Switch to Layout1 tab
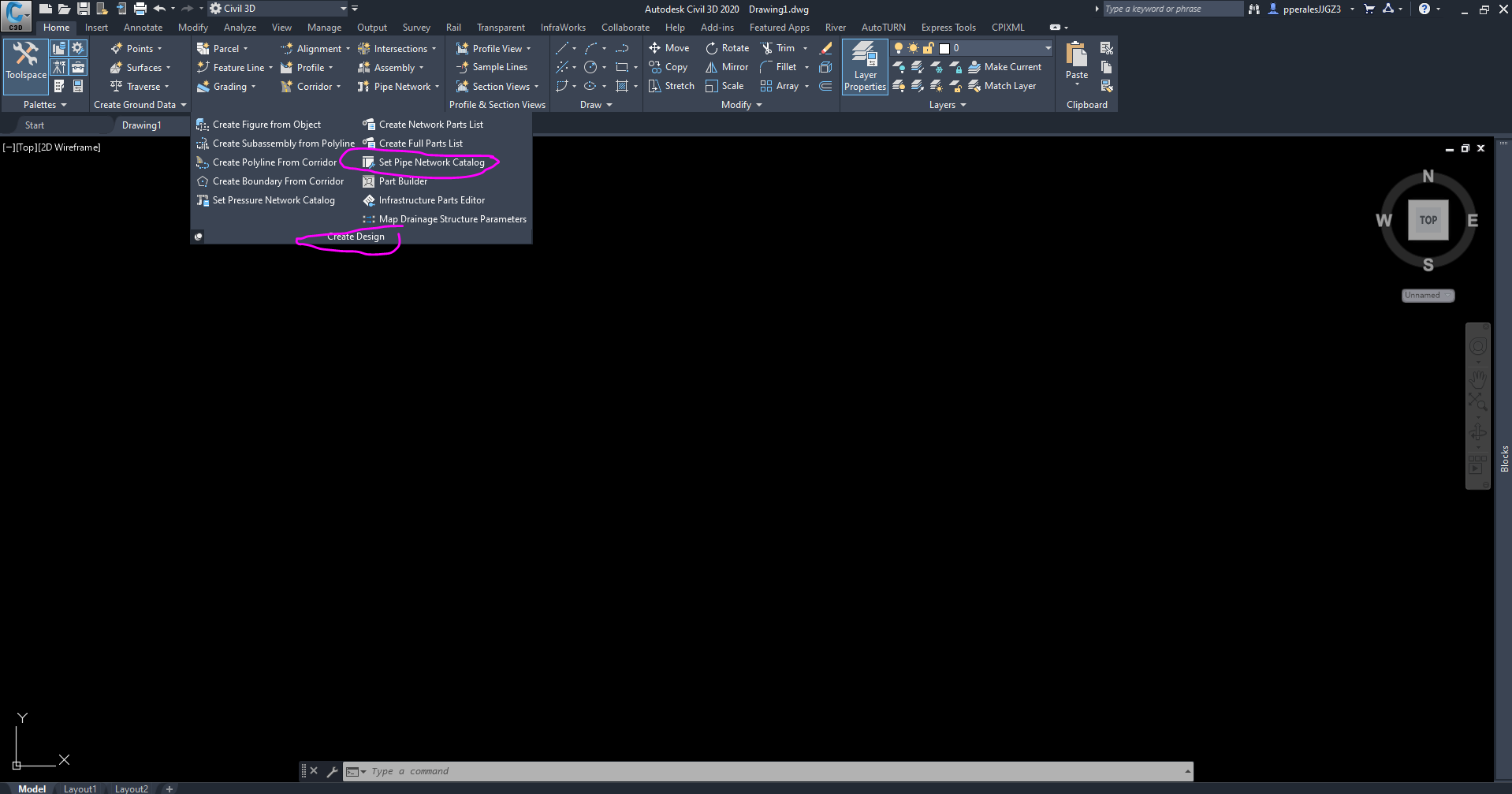Viewport: 1512px width, 794px height. pos(80,788)
